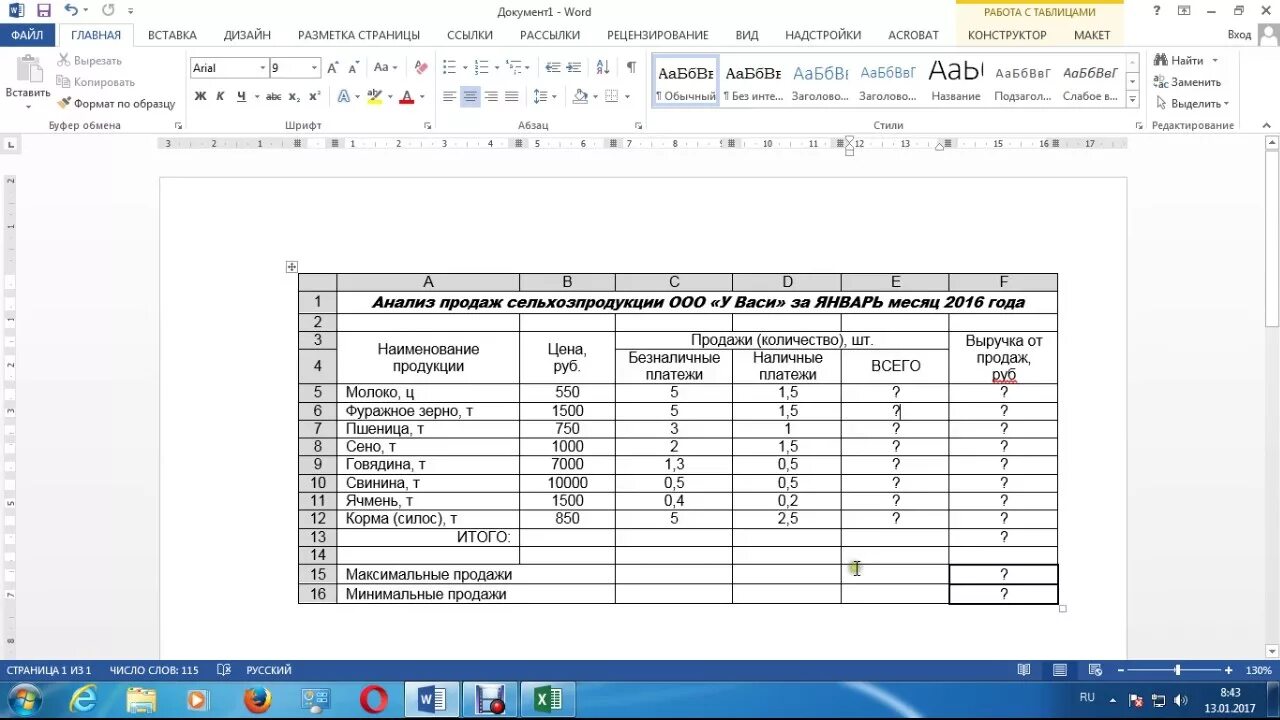Toggle bold (Ж) formatting

click(200, 97)
